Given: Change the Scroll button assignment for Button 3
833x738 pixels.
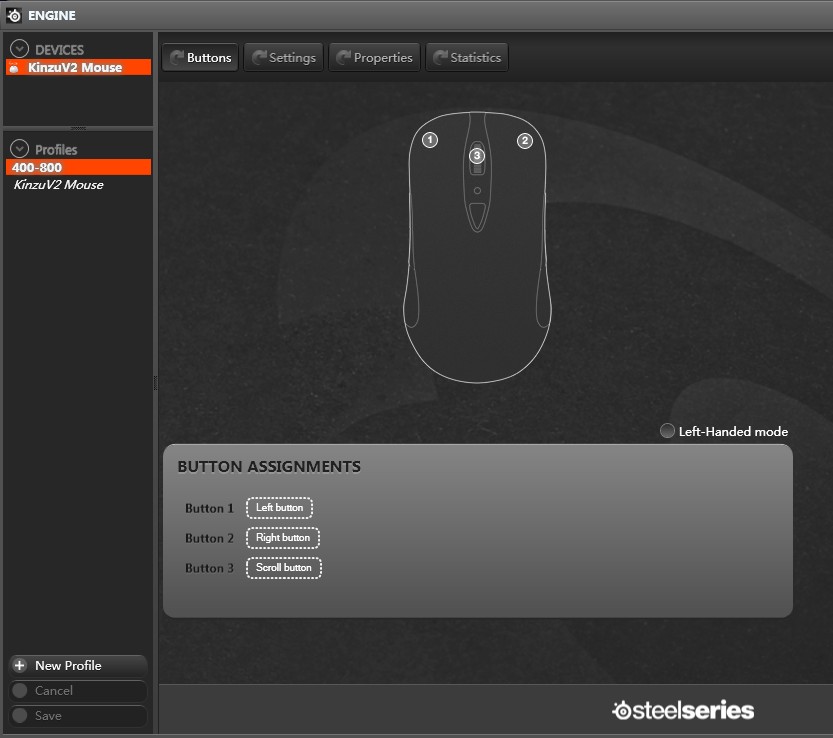Looking at the screenshot, I should tap(284, 568).
